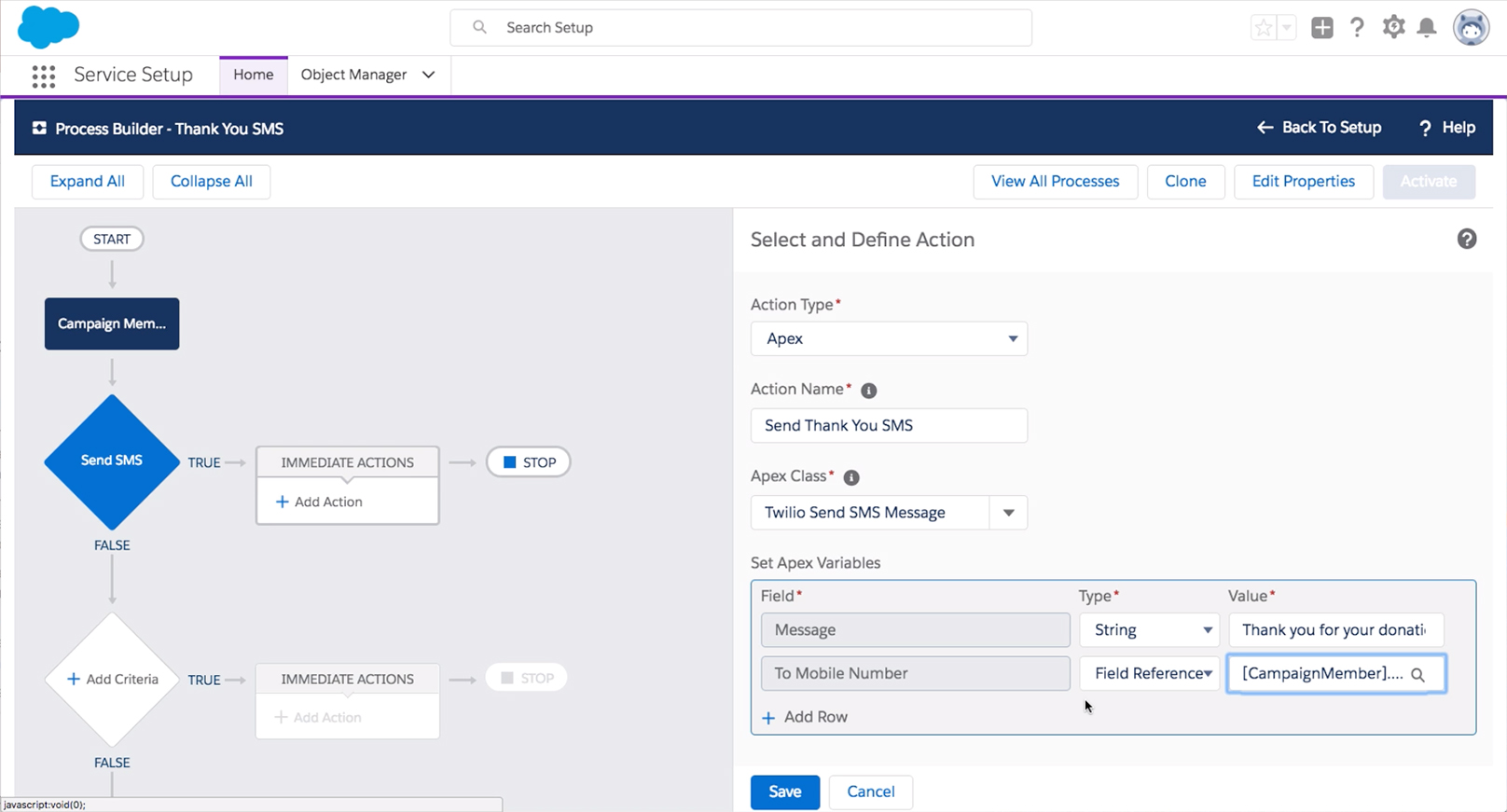Click the help icon in Select and Define Action
Viewport: 1507px width, 812px height.
click(1467, 239)
